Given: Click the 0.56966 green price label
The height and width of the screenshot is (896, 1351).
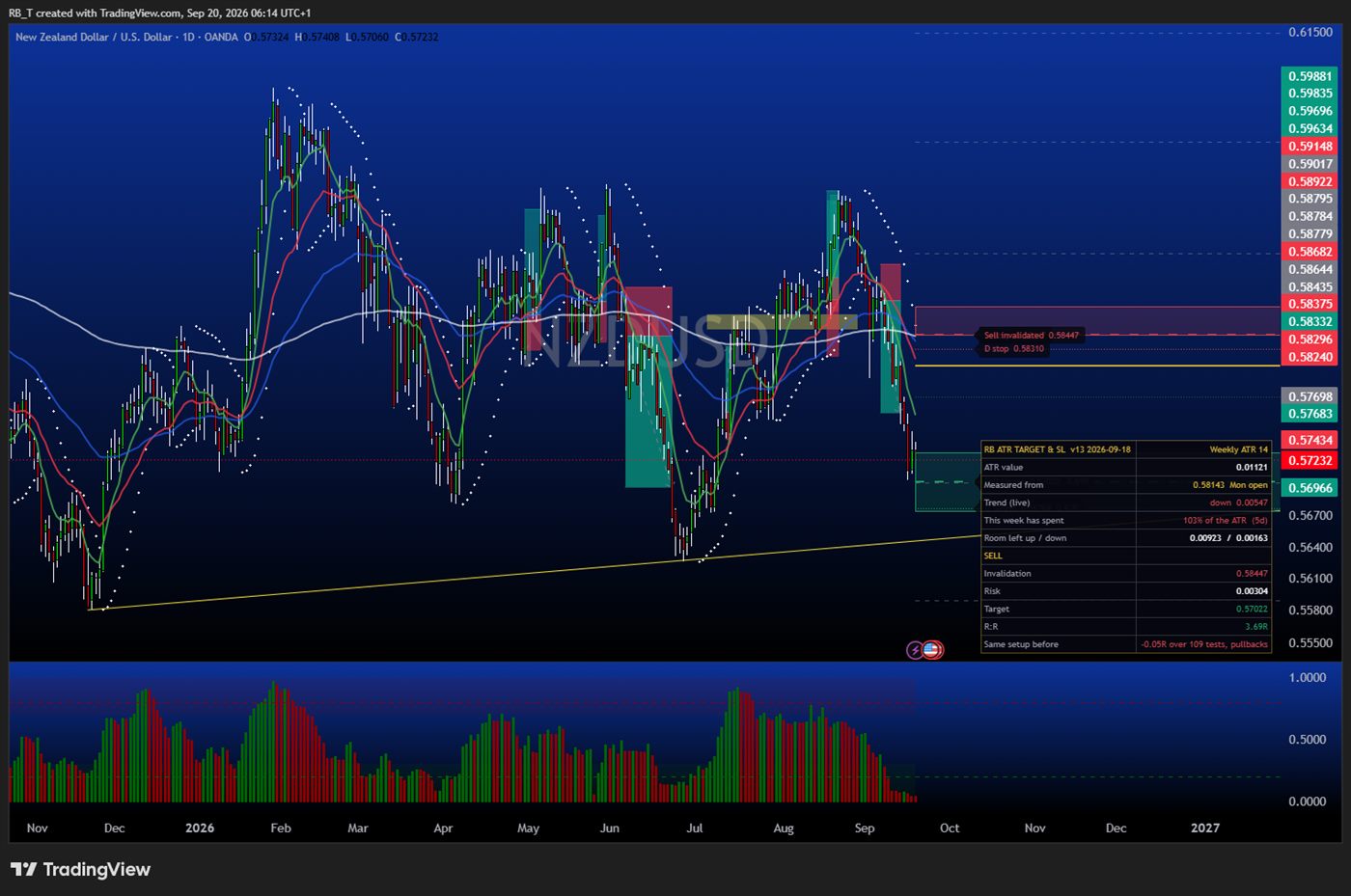Looking at the screenshot, I should (x=1310, y=488).
